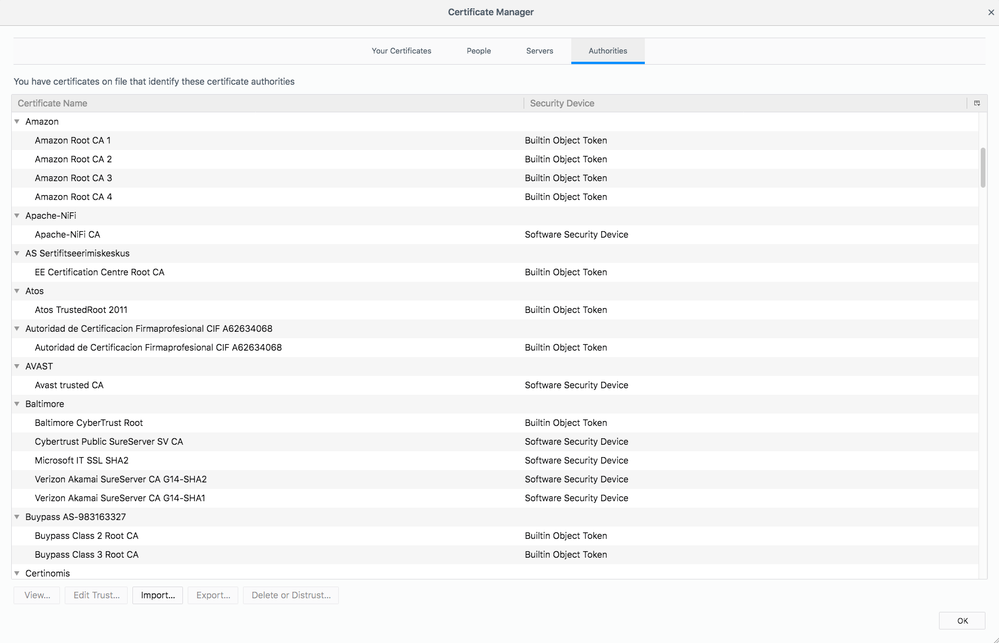Click the Delete or Distrust... button
This screenshot has width=999, height=643.
click(x=291, y=595)
